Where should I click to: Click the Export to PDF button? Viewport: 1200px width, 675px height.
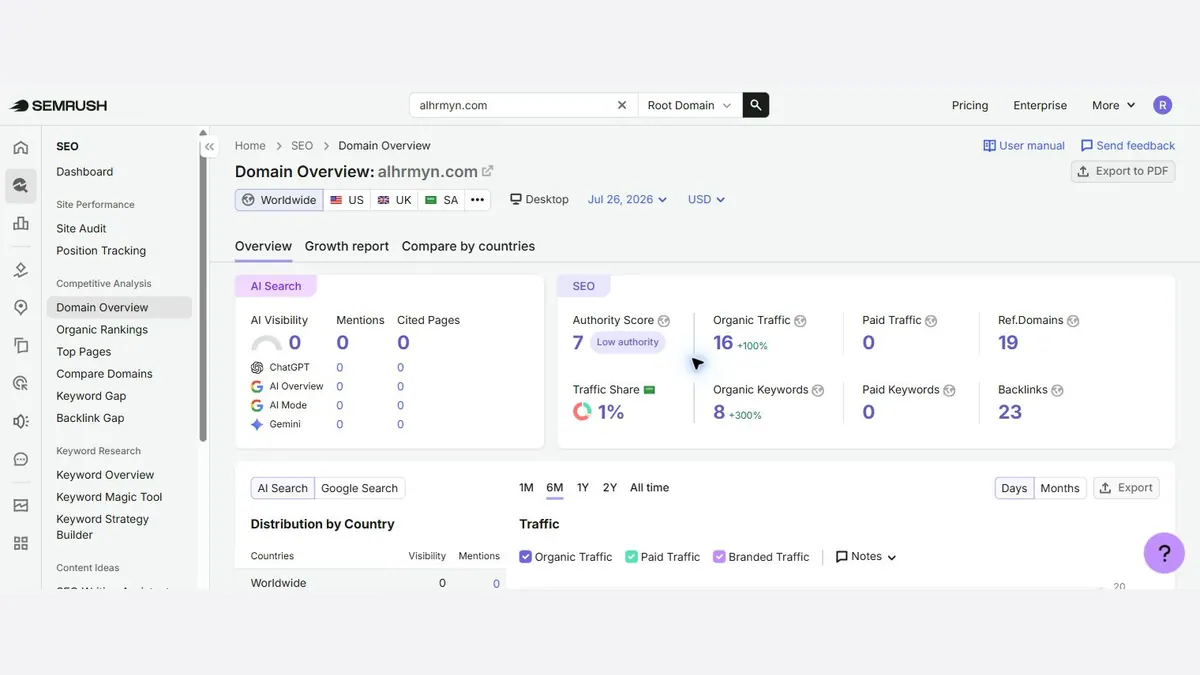[1123, 171]
